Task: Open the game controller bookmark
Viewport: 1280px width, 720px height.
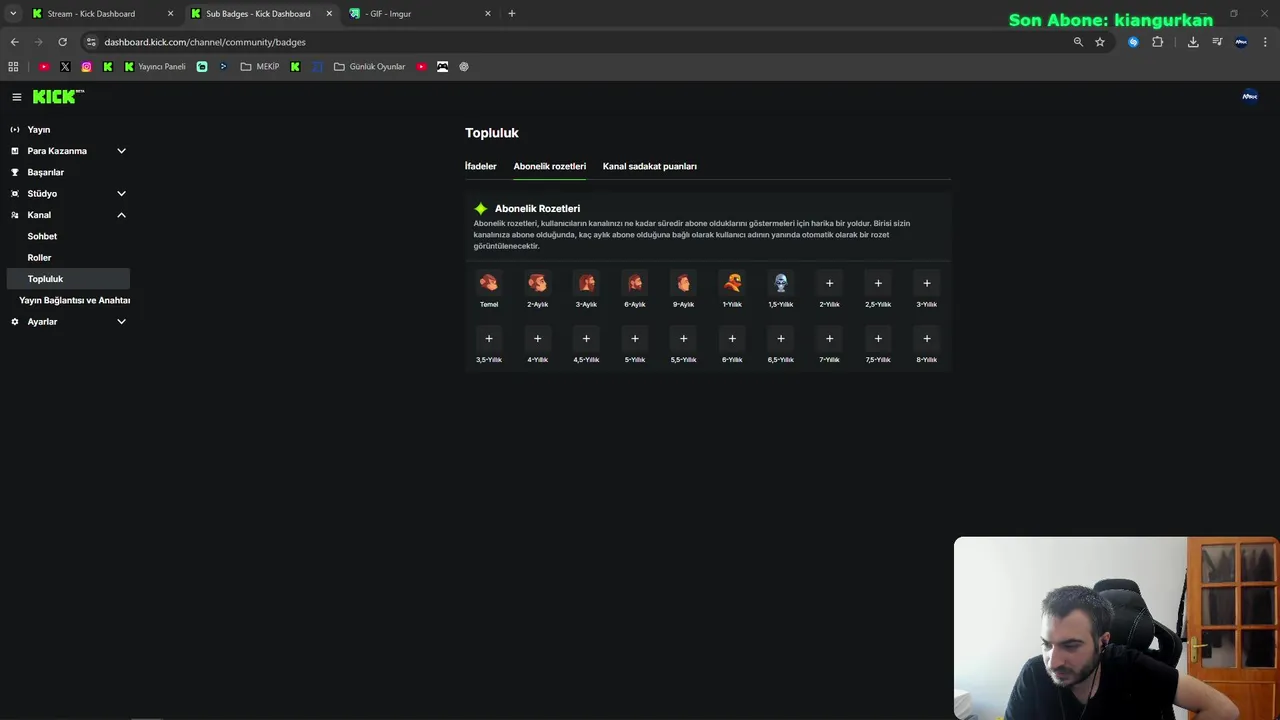Action: (x=442, y=67)
